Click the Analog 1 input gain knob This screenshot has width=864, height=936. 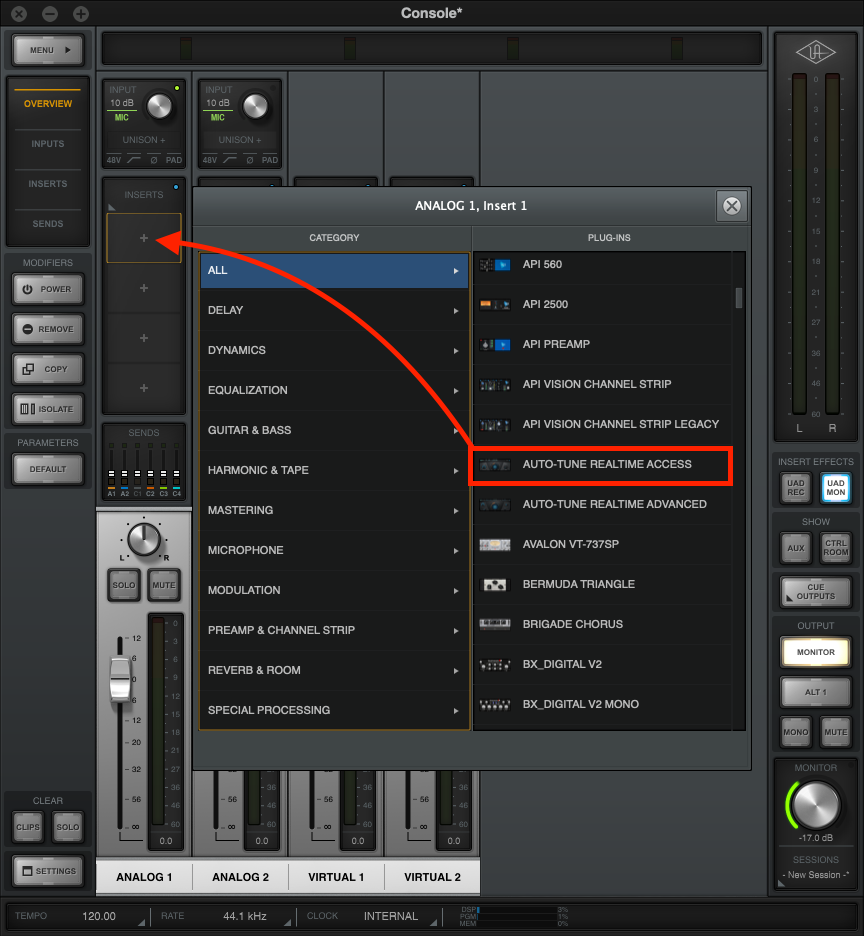[x=159, y=107]
